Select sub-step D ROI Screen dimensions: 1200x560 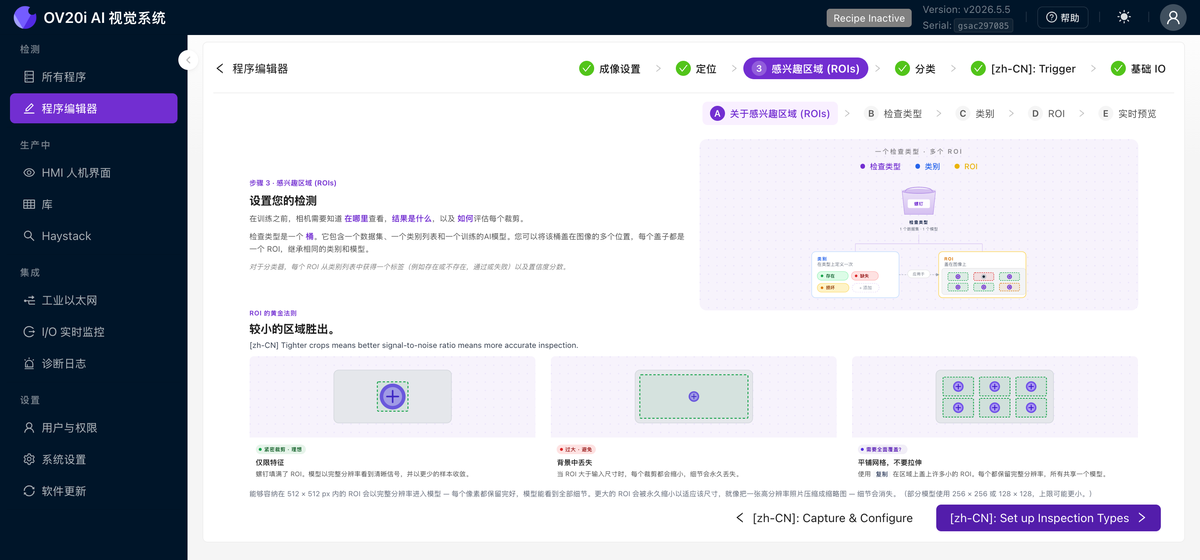click(x=1047, y=114)
